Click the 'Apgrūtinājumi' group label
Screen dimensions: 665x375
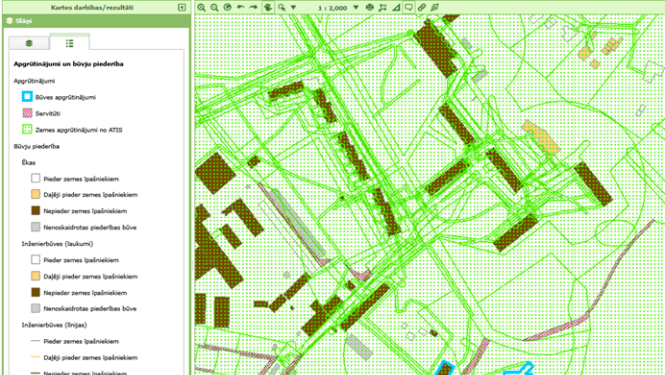(34, 81)
